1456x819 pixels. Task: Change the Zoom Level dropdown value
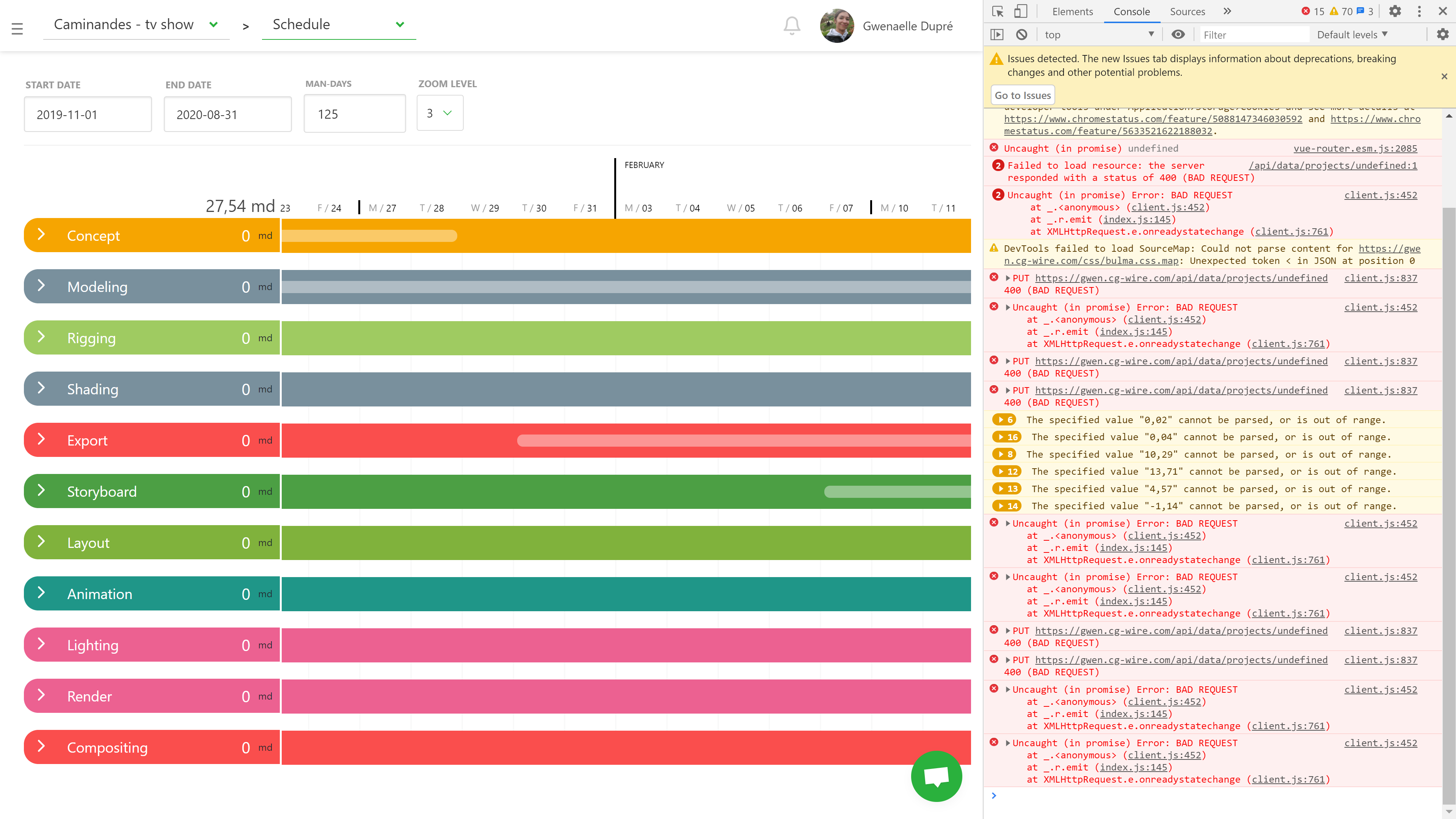[440, 113]
